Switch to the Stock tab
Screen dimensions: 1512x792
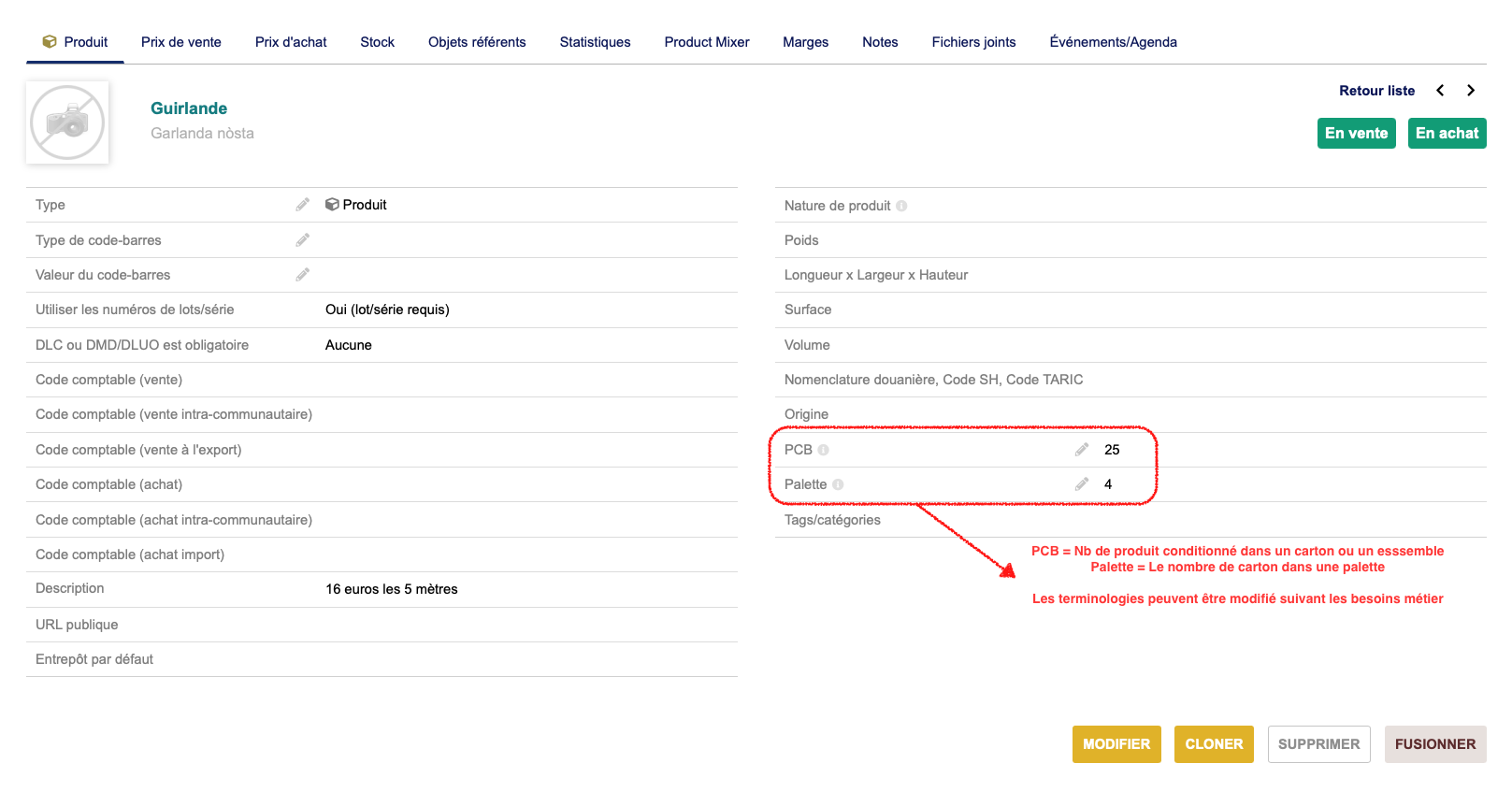[378, 42]
